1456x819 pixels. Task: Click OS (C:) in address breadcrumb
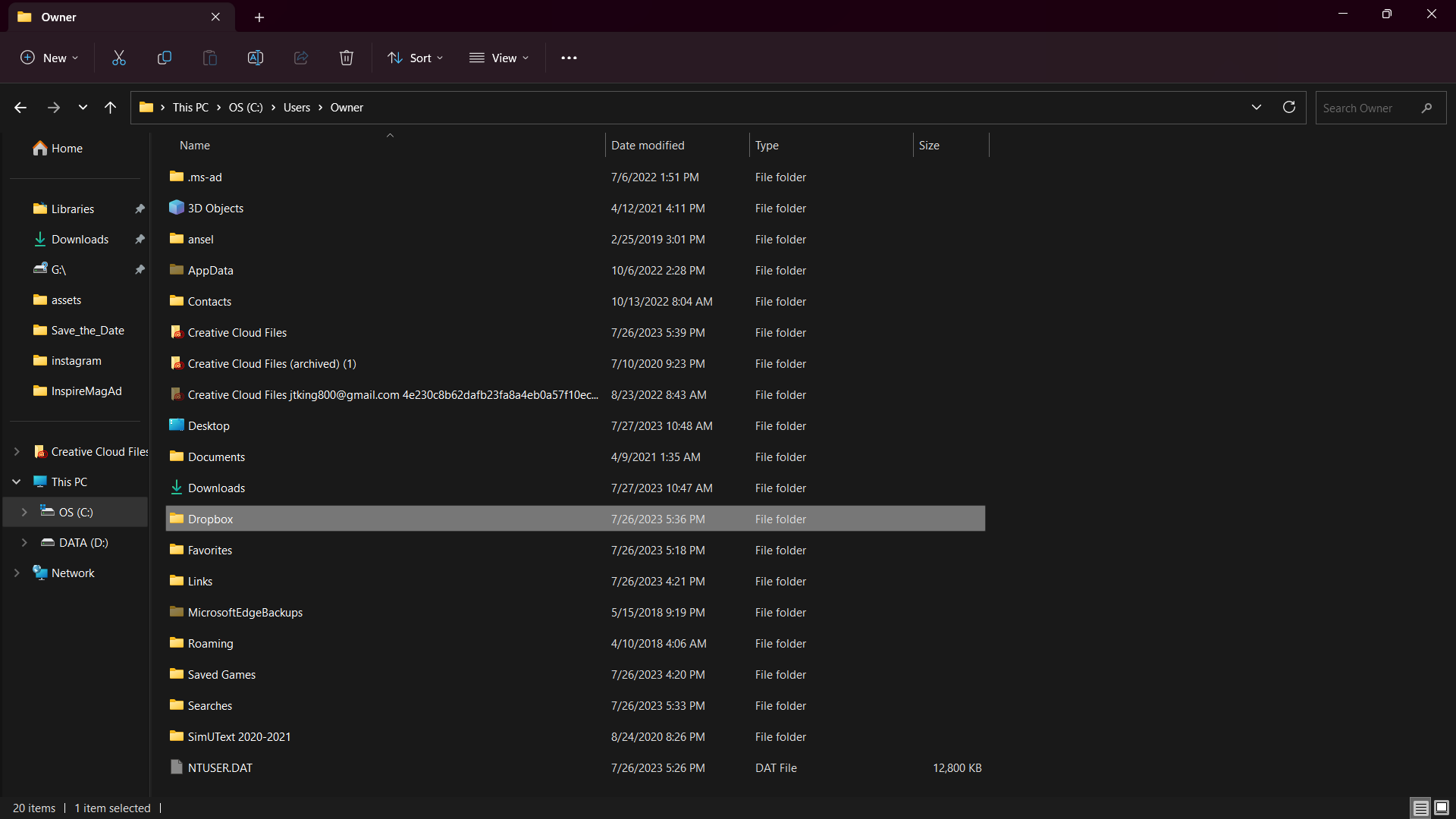[x=246, y=108]
